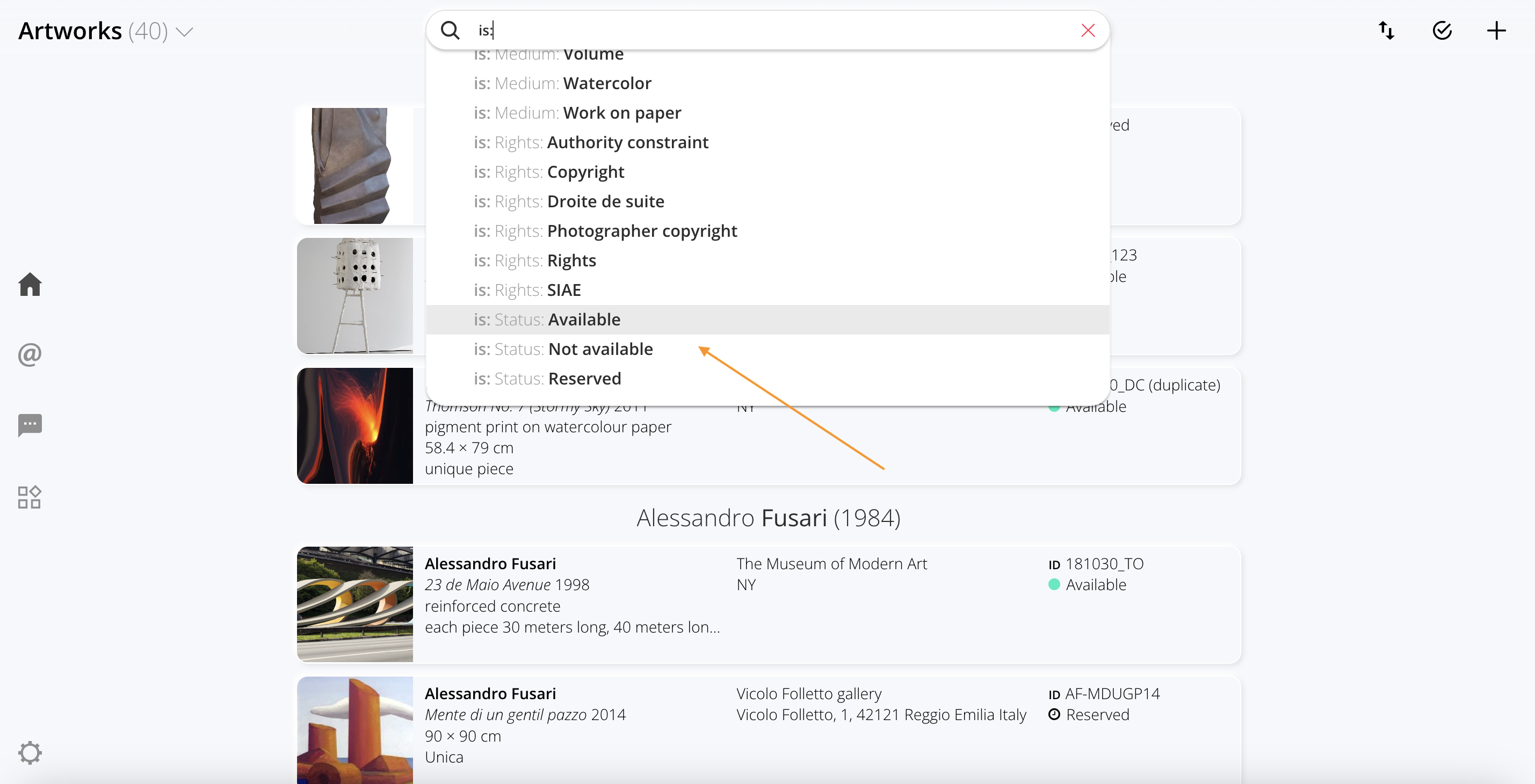Screen dimensions: 1535x784
Task: Click the Artworks page title
Action: tap(70, 31)
